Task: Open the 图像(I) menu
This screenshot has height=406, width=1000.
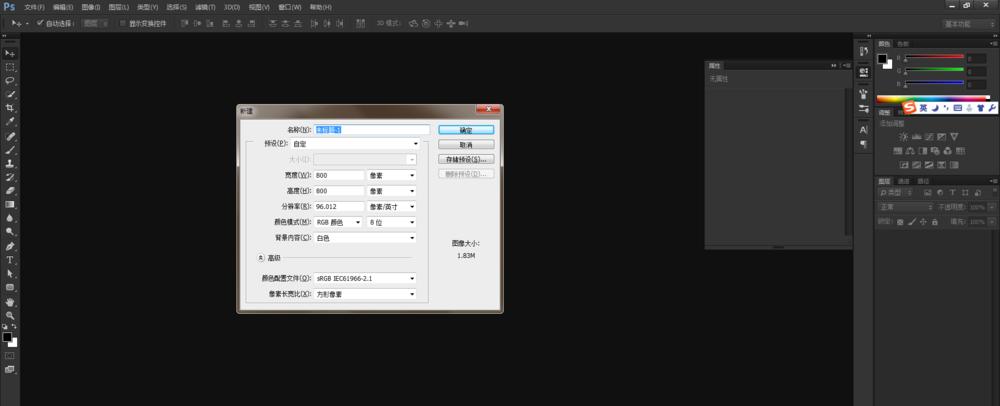Action: pos(91,7)
